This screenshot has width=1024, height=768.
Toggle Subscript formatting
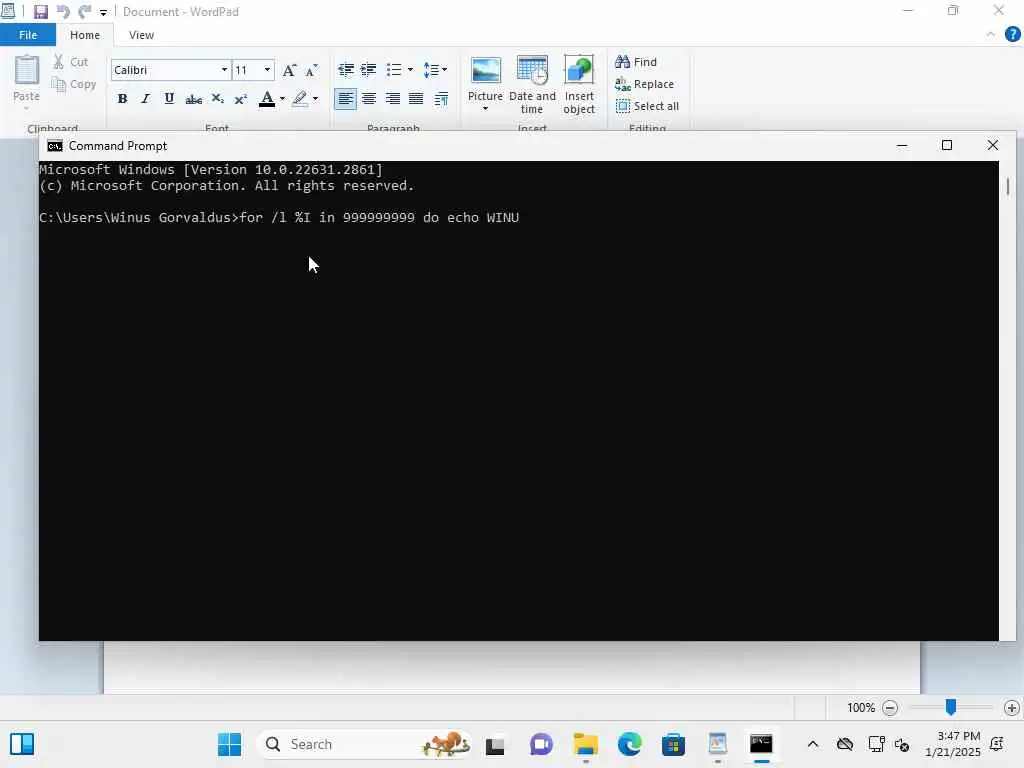click(217, 99)
